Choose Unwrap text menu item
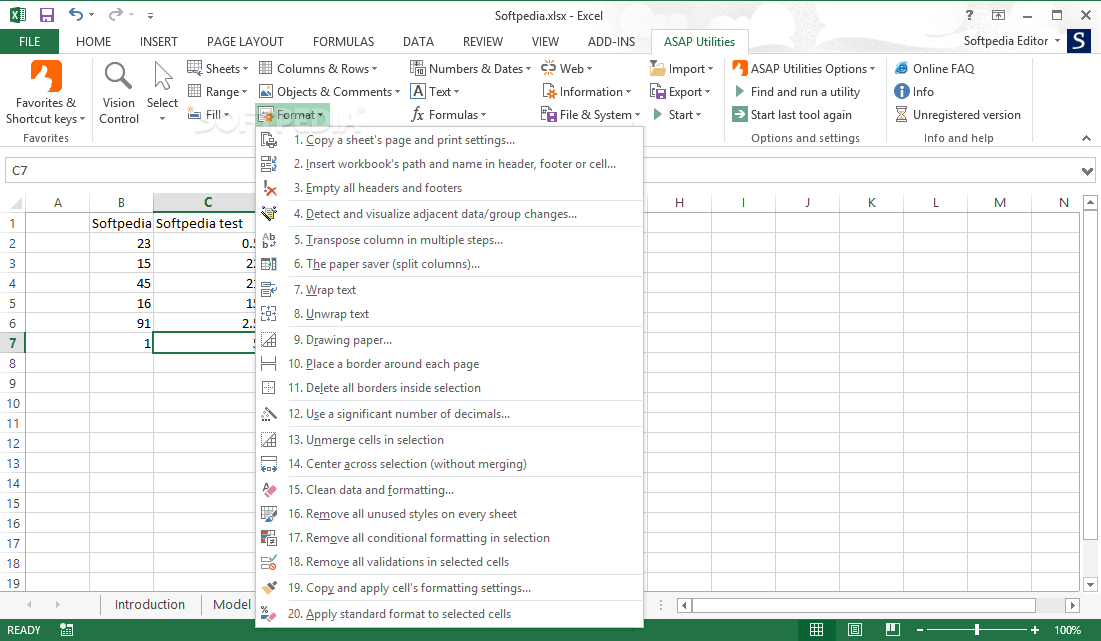This screenshot has height=641, width=1101. [x=449, y=314]
